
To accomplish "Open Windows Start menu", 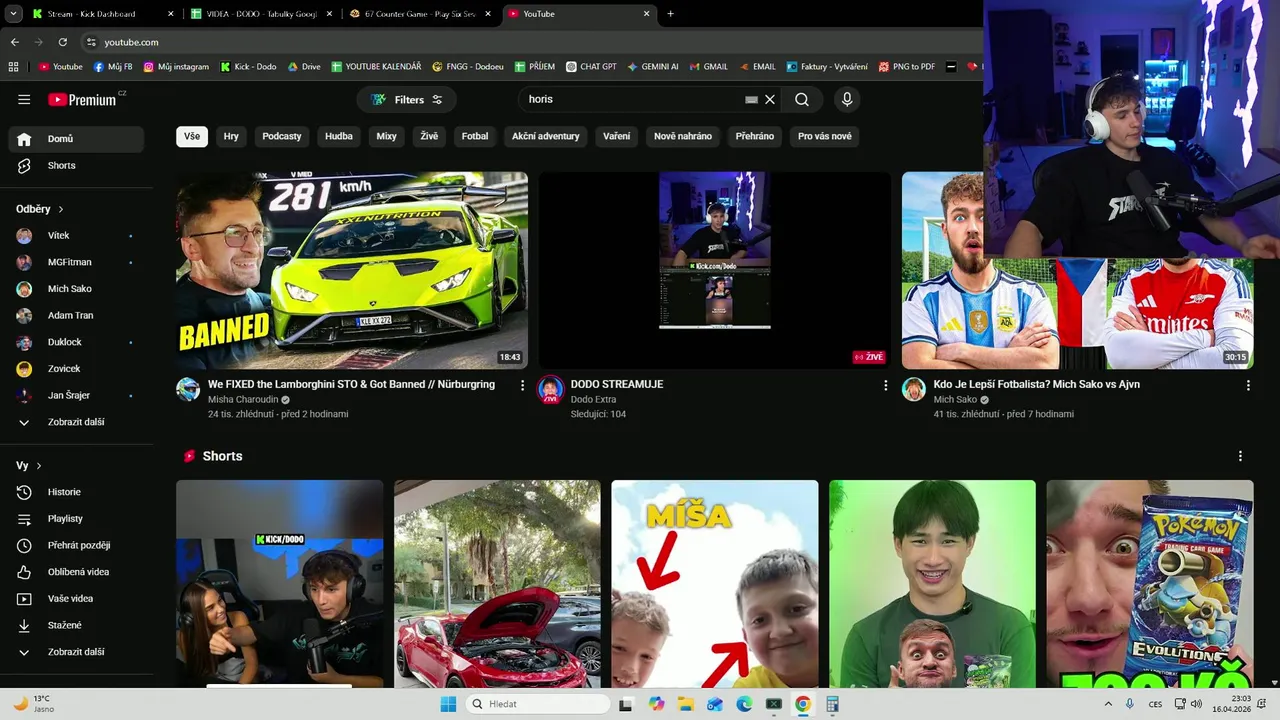I will [448, 704].
